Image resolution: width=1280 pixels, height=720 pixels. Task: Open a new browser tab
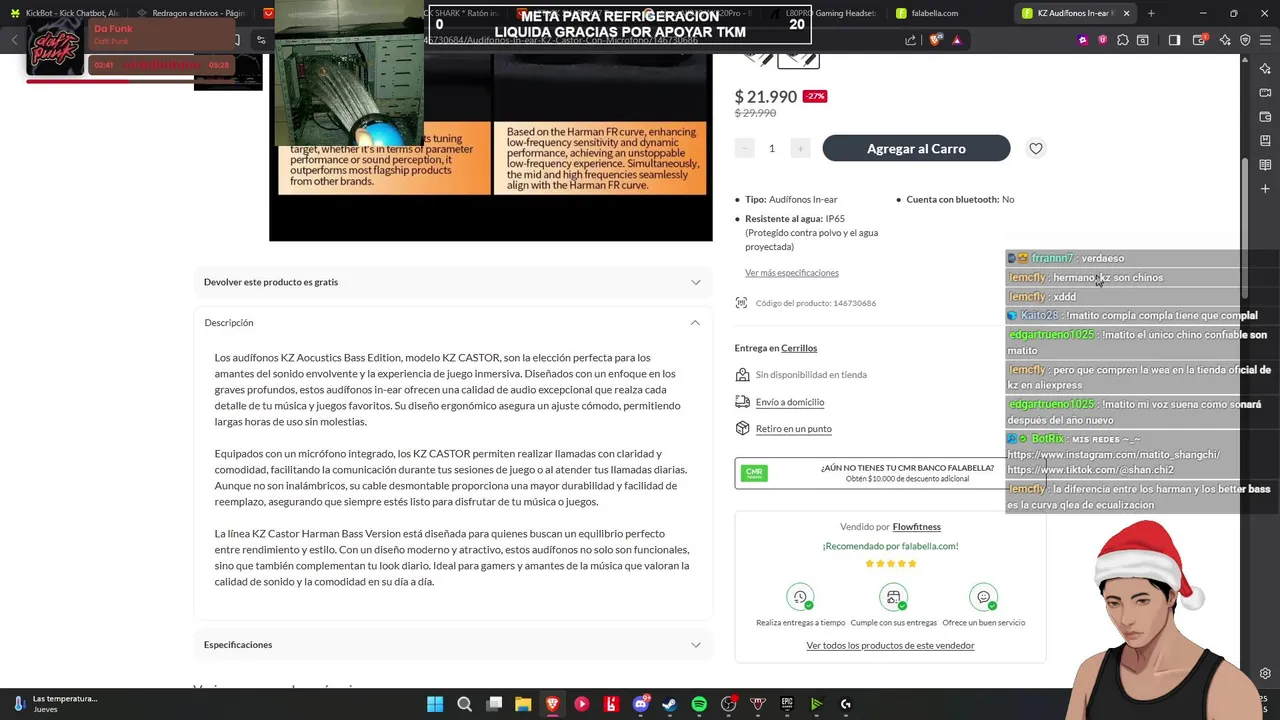[x=1151, y=13]
